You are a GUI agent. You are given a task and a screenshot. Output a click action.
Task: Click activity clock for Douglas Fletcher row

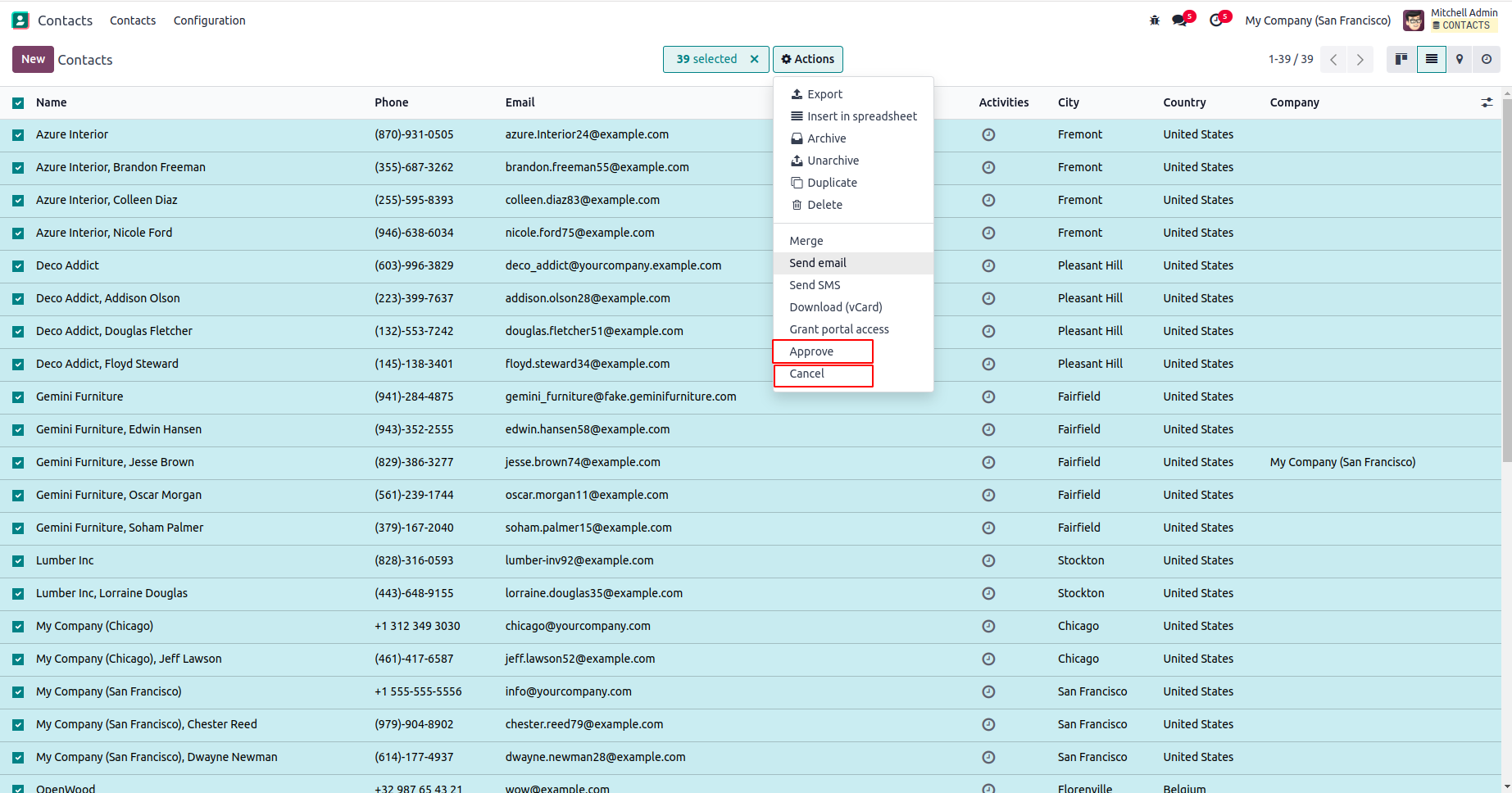[x=988, y=331]
